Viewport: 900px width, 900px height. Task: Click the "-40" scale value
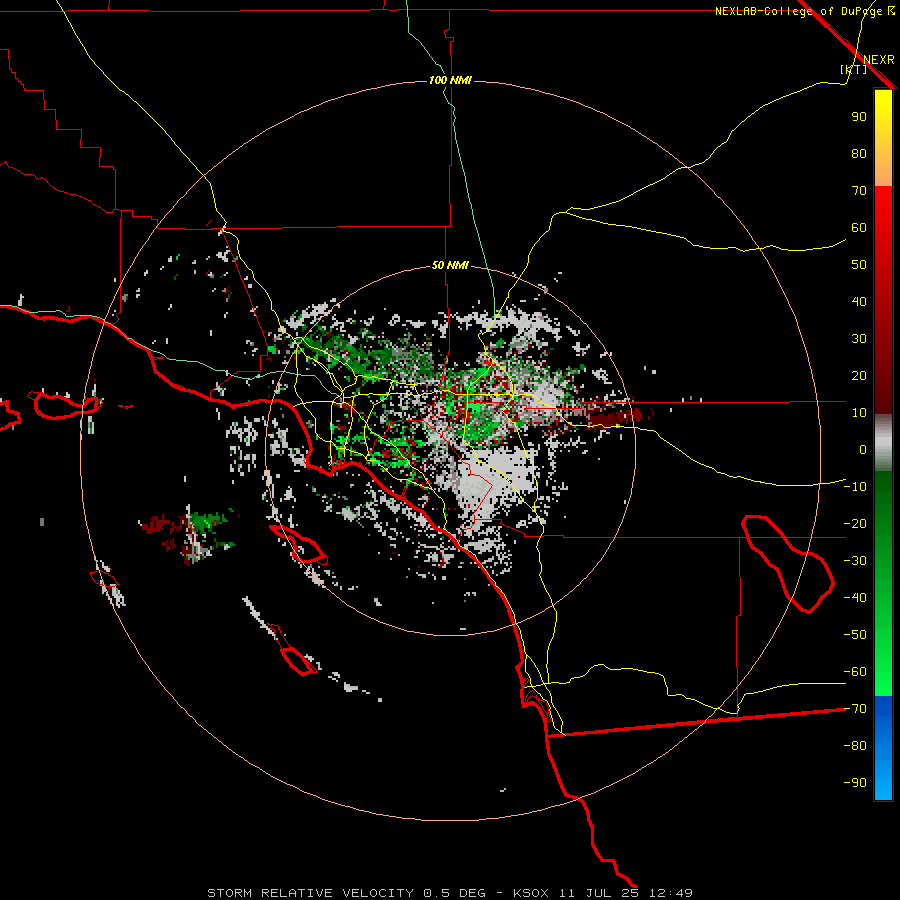click(x=855, y=598)
